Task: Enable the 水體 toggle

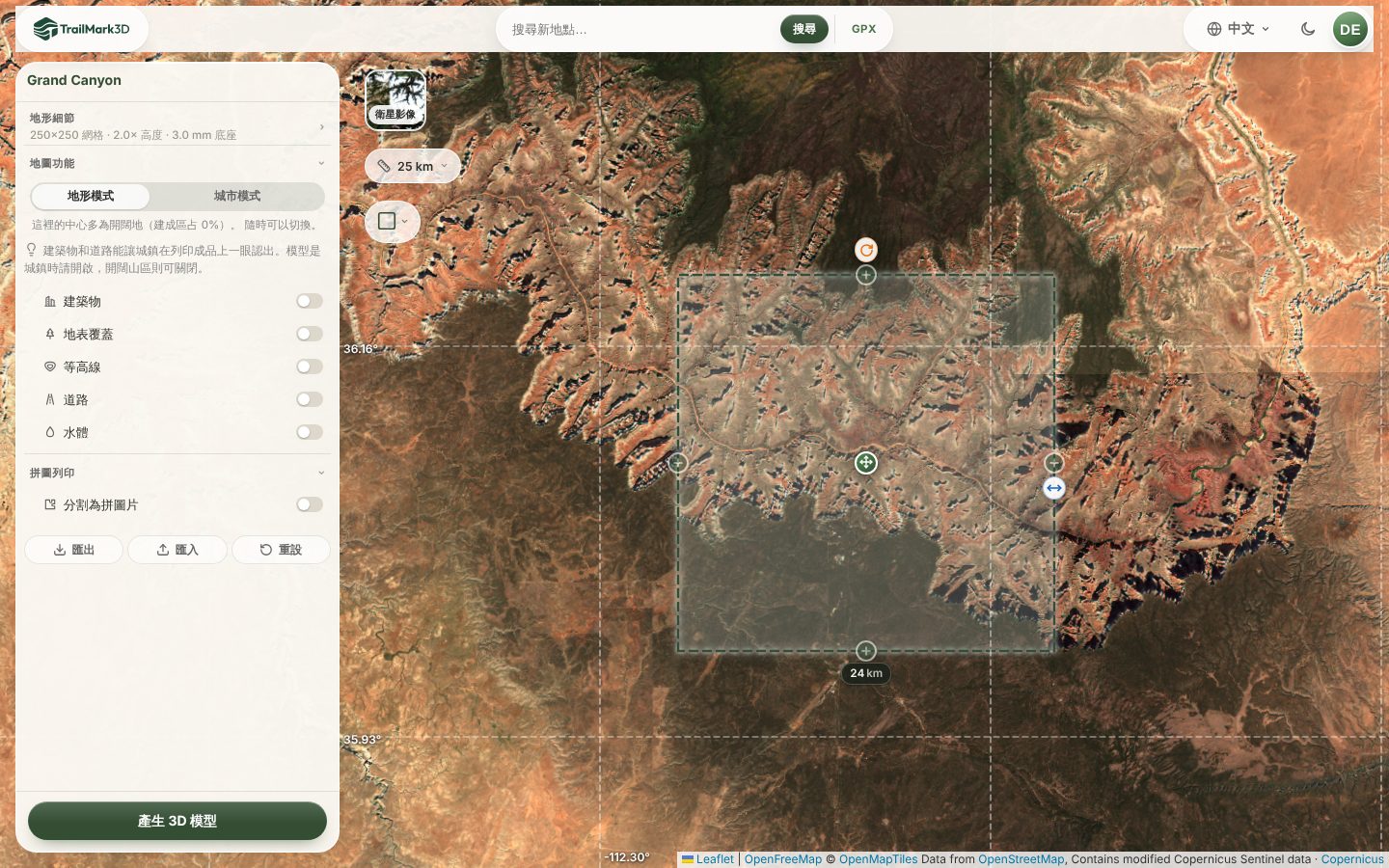Action: point(310,433)
